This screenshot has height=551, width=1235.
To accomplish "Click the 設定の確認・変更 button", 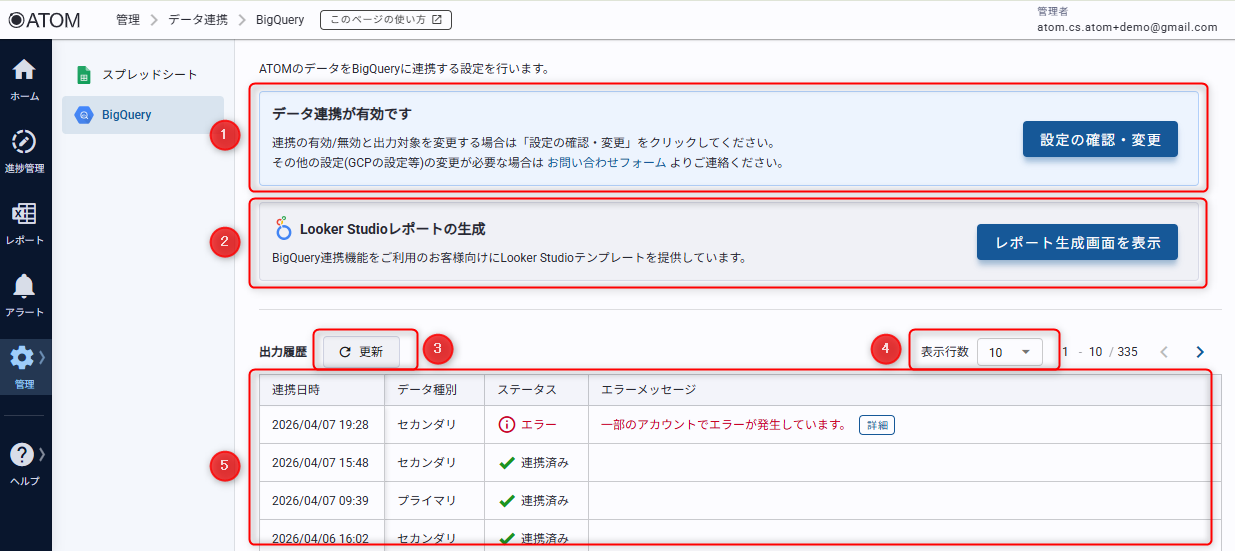I will click(1100, 140).
